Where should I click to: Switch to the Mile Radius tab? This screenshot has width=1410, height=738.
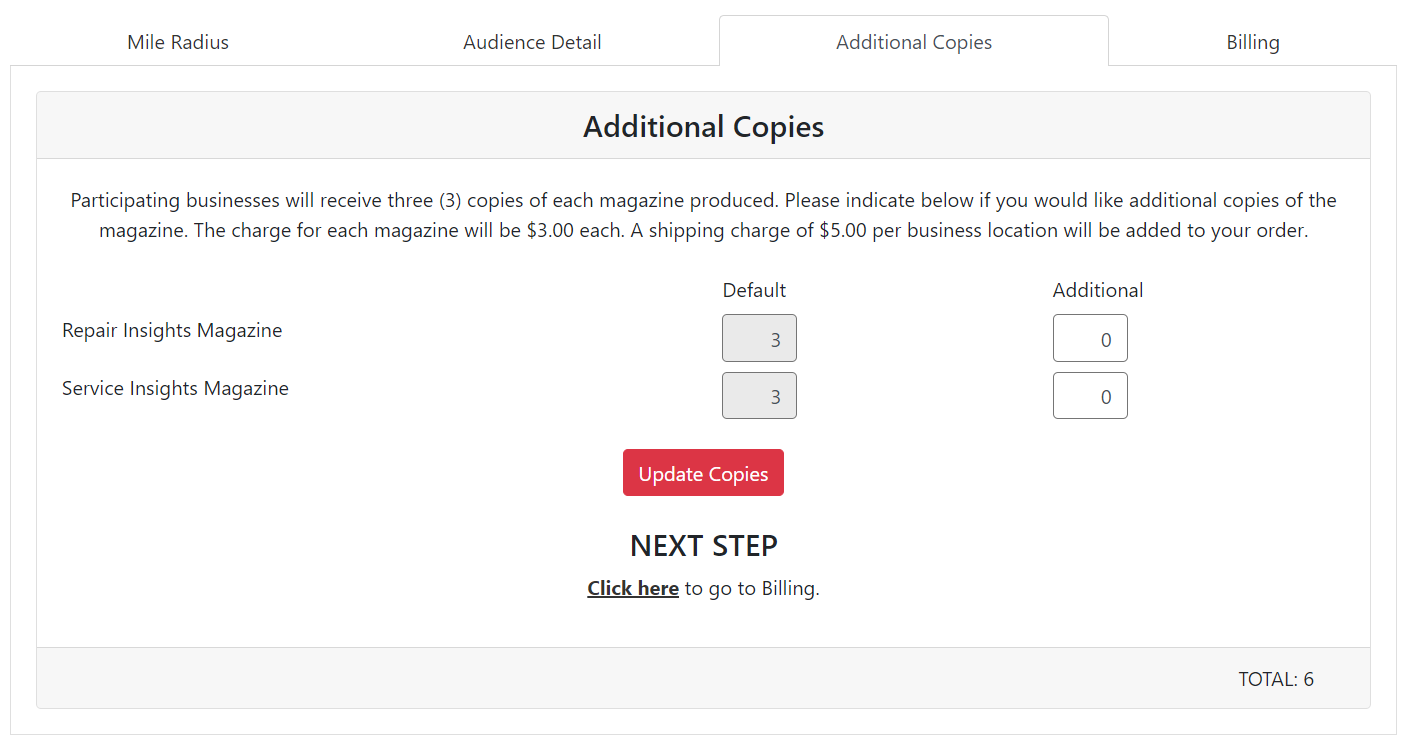tap(178, 42)
